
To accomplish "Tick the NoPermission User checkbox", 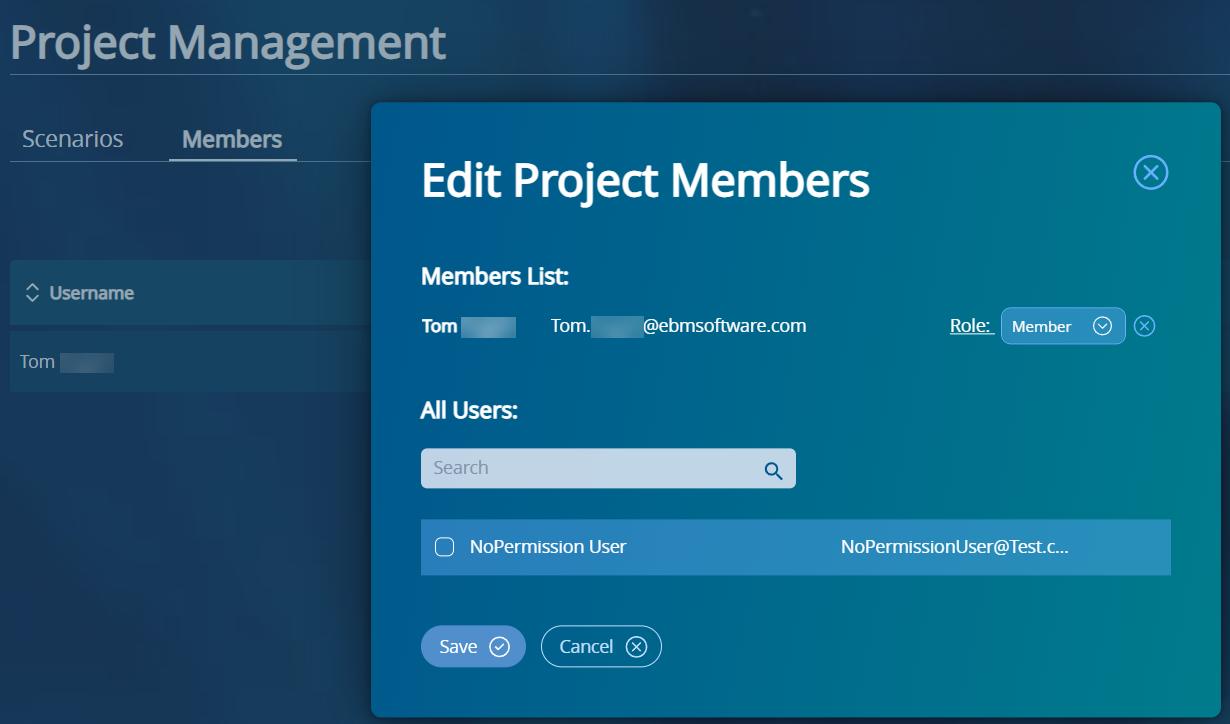I will [x=445, y=547].
